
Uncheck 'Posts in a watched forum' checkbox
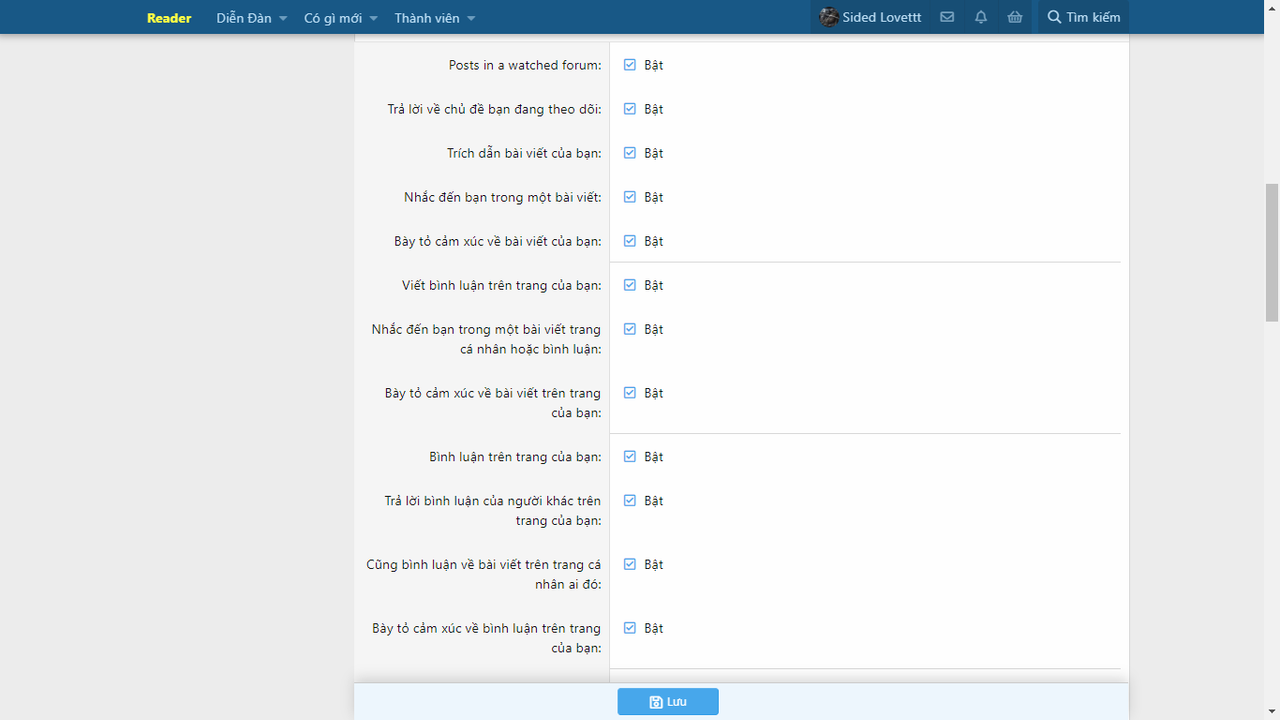630,65
